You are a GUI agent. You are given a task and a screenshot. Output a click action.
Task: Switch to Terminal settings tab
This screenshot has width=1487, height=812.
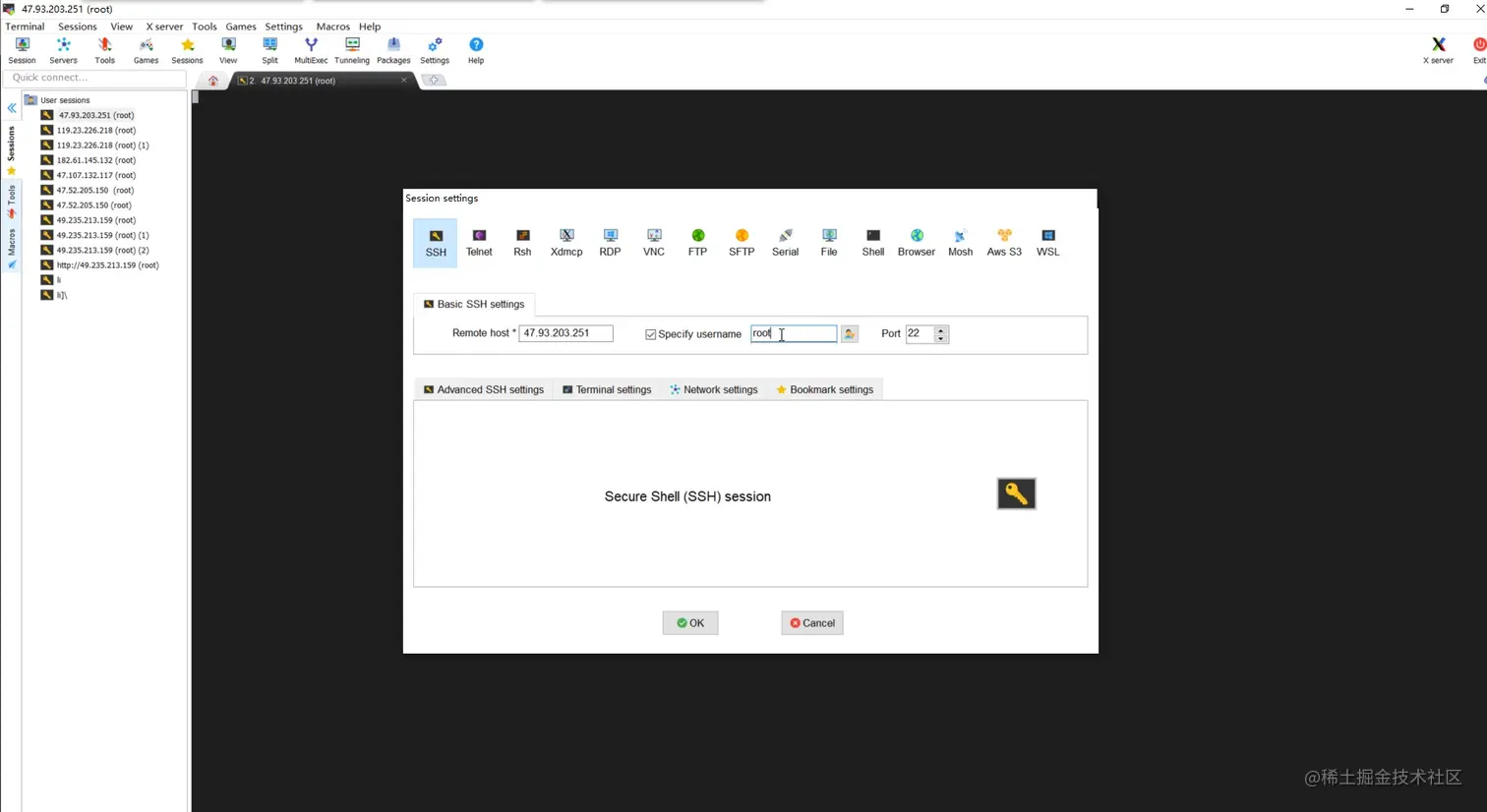point(607,389)
